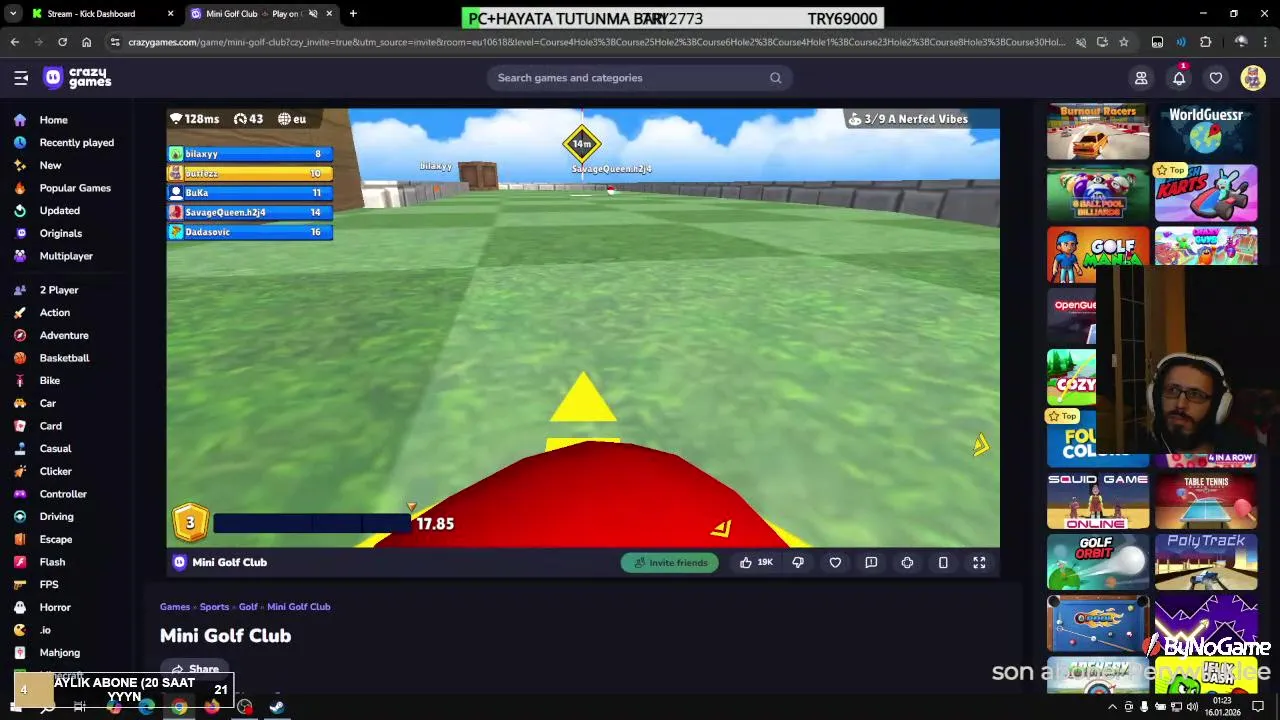
Task: Open the user profile avatar
Action: point(1253,78)
